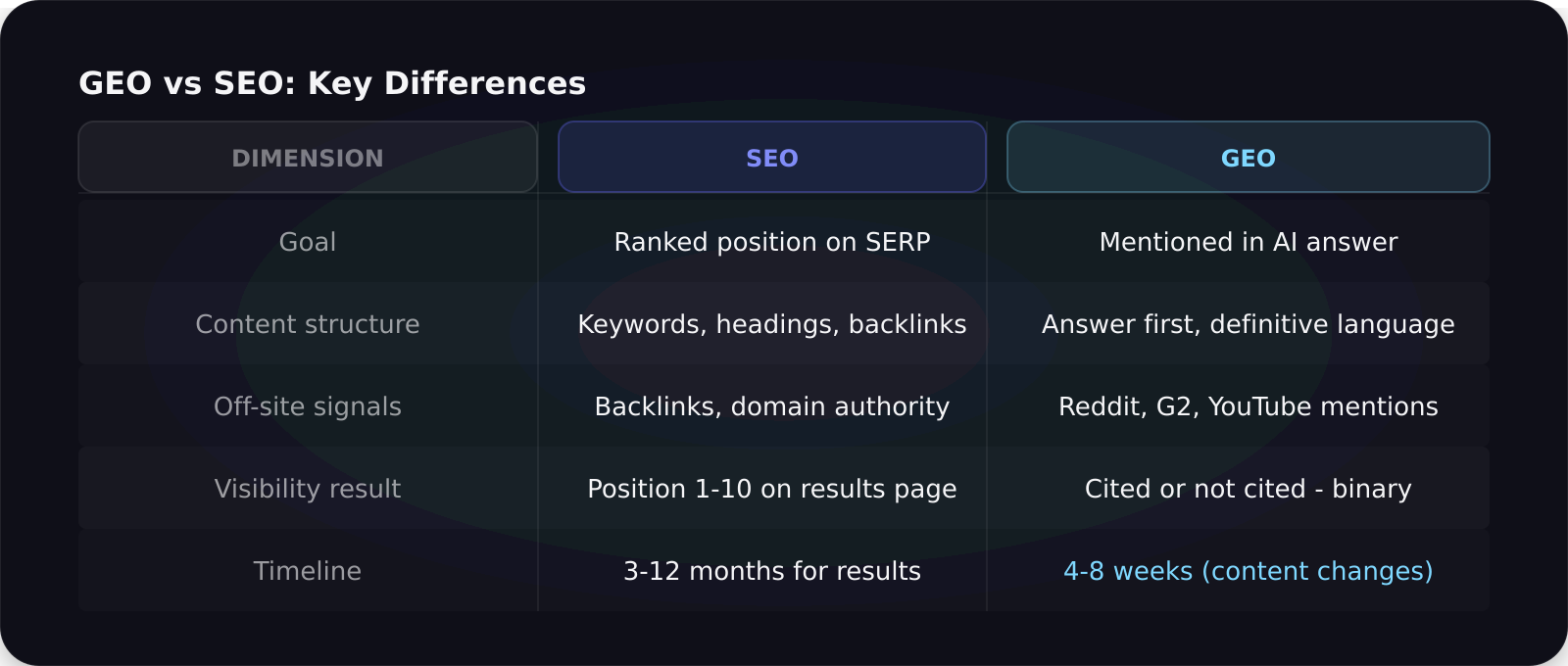Click 'Mentioned in AI answer' cell

[x=1249, y=242]
